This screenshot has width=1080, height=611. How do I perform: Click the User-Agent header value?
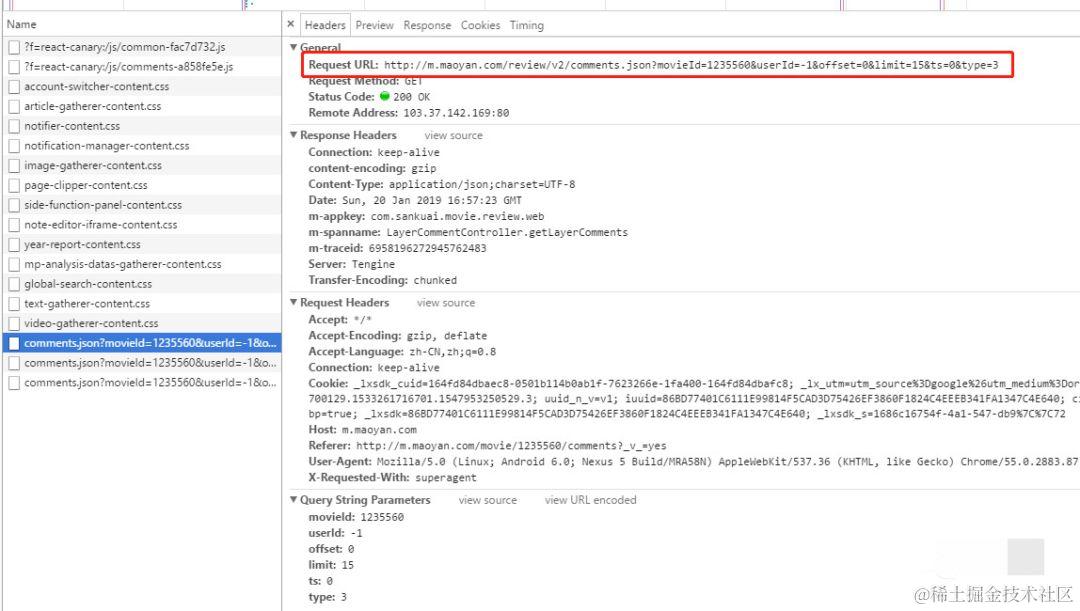point(727,462)
